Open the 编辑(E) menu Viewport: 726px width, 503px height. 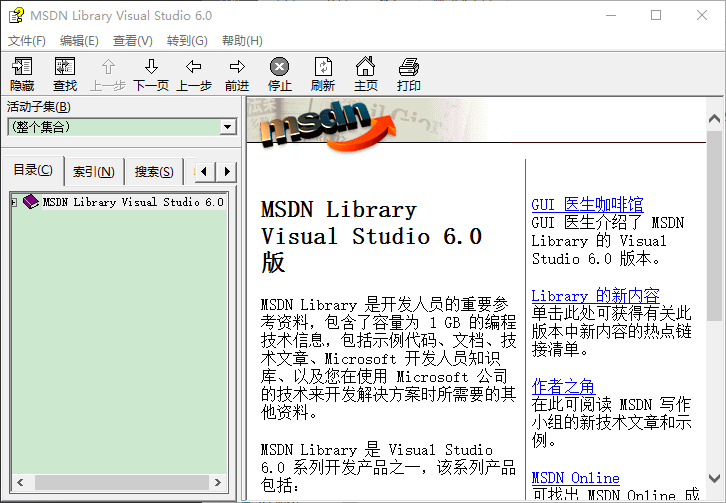click(x=79, y=41)
